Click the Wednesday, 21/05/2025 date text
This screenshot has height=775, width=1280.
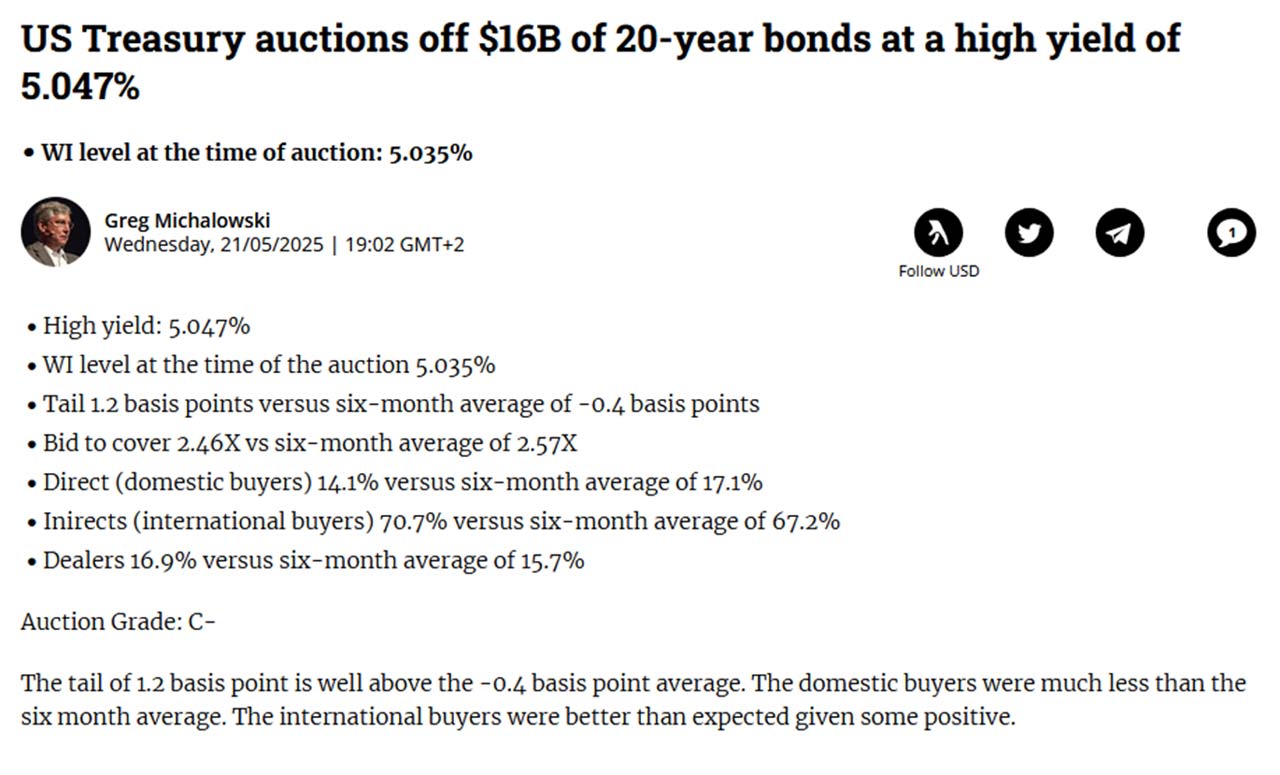click(x=214, y=244)
